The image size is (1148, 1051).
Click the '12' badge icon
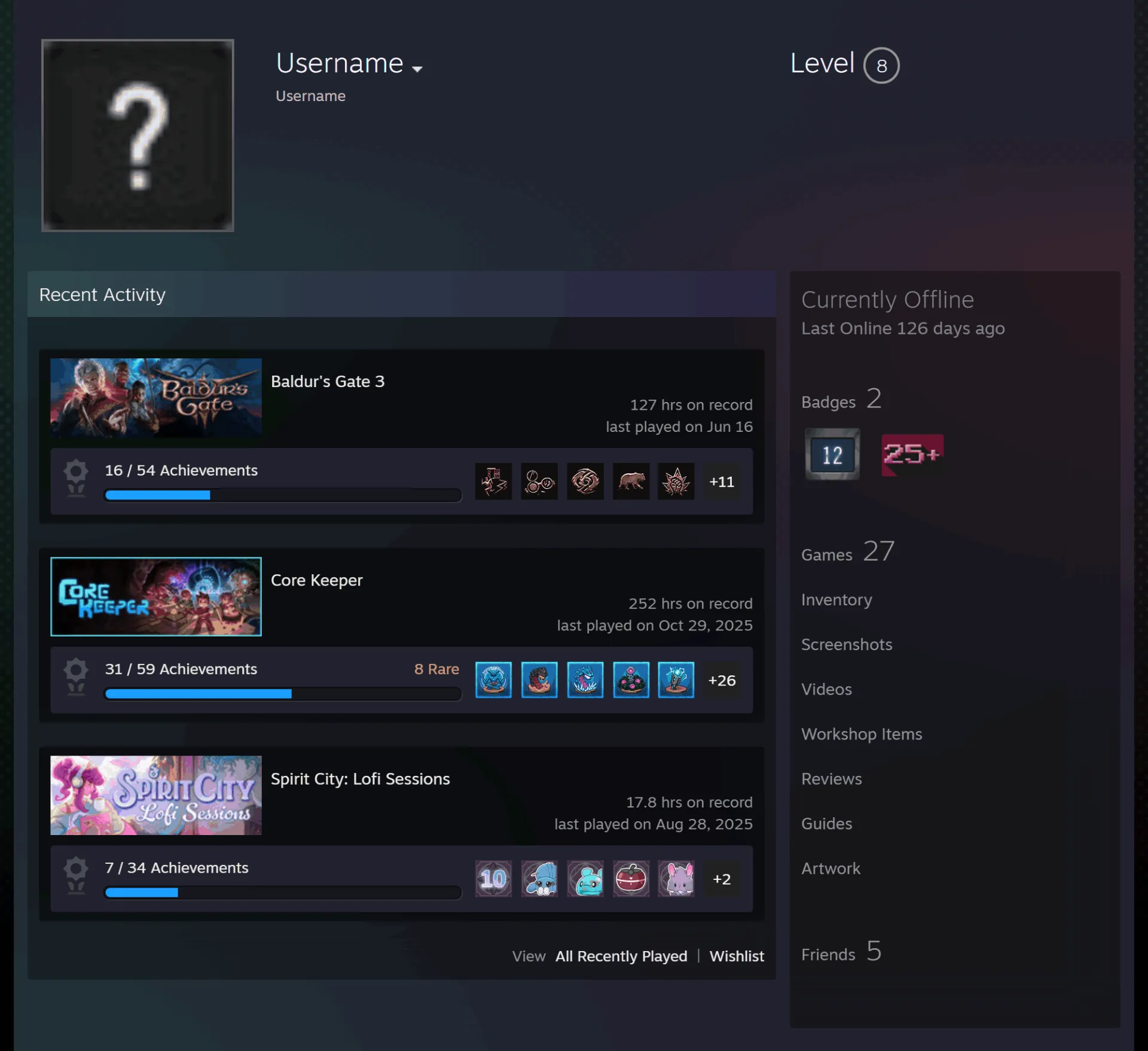tap(832, 454)
